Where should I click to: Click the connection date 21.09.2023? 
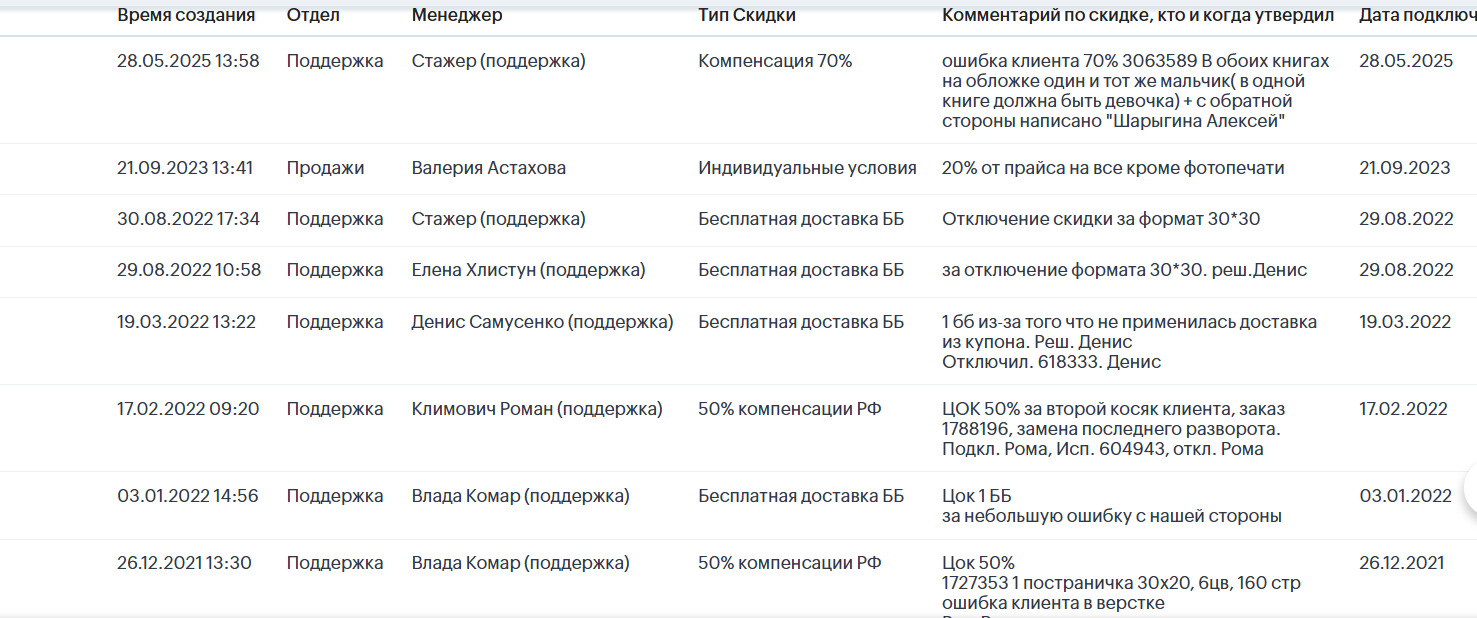[1405, 168]
